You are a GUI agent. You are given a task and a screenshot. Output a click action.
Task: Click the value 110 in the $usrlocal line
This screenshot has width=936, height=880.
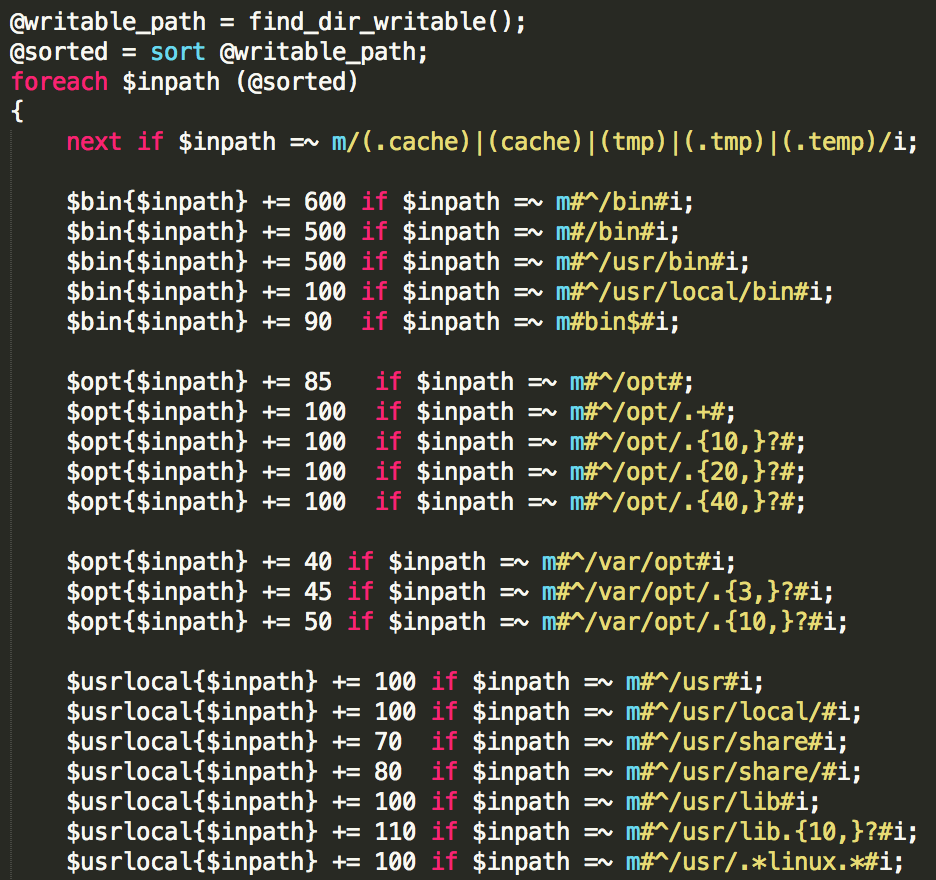click(395, 832)
